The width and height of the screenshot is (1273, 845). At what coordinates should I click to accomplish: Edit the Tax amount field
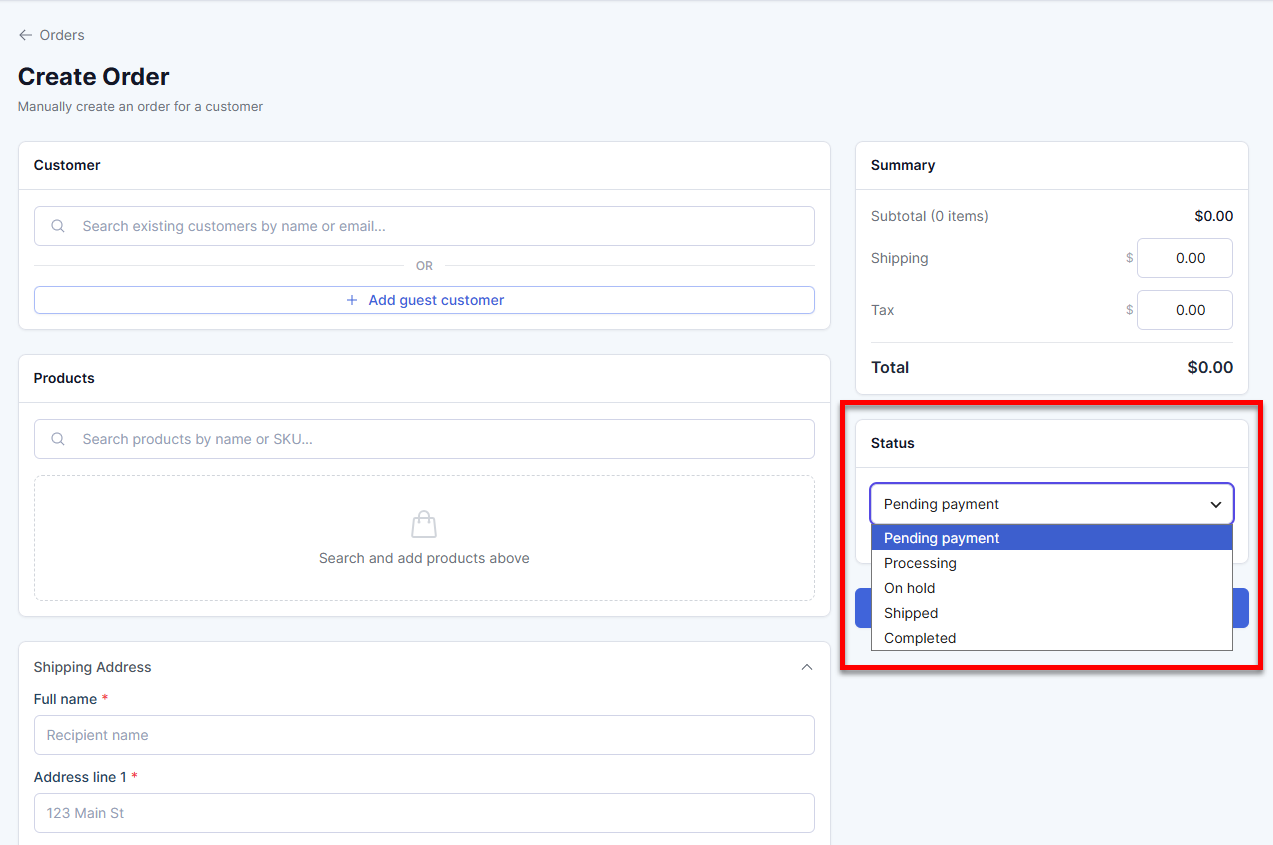click(1185, 310)
